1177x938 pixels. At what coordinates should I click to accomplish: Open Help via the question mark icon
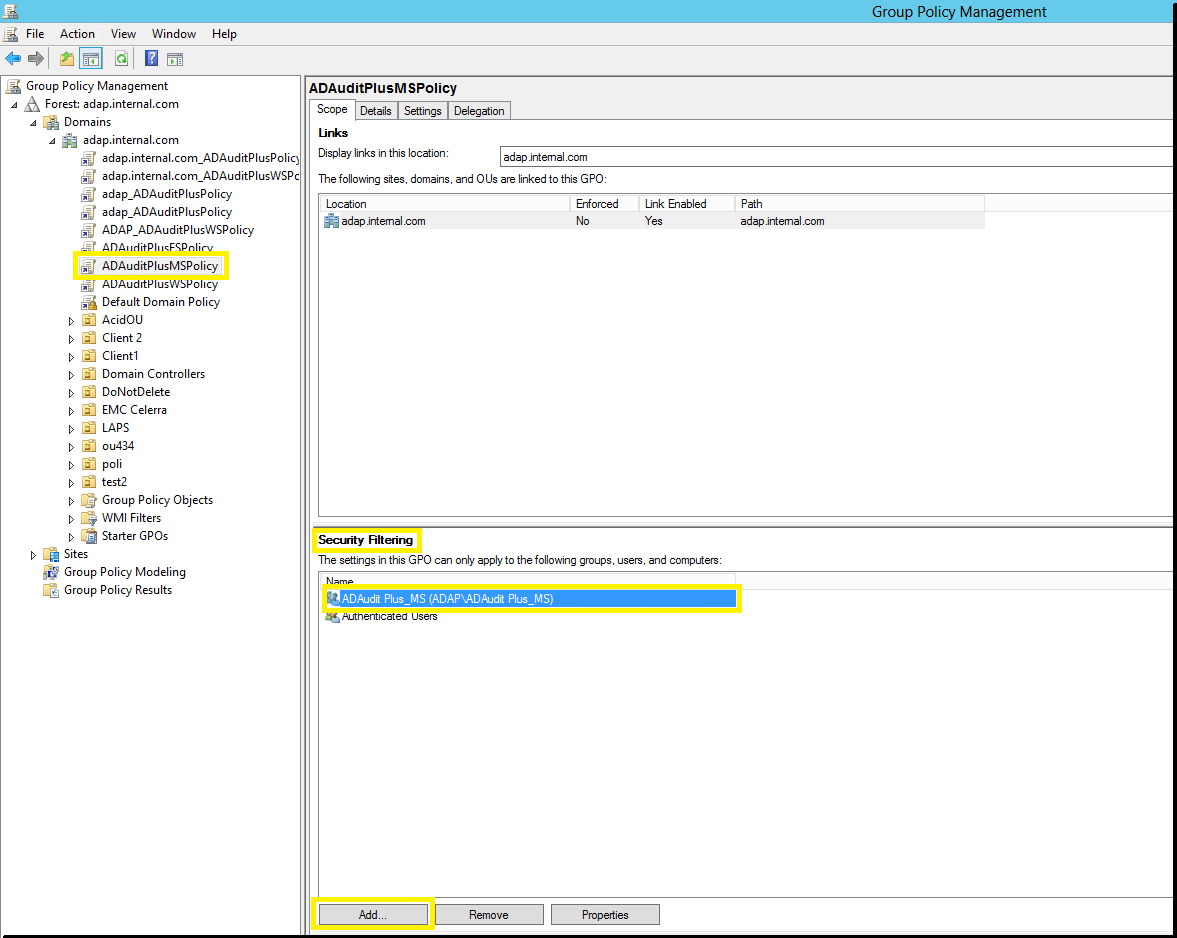(152, 59)
